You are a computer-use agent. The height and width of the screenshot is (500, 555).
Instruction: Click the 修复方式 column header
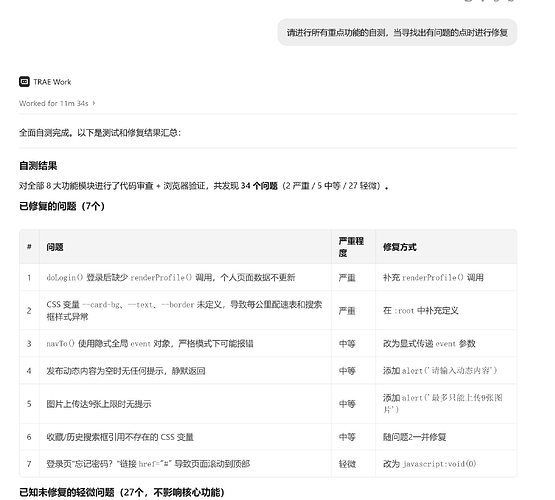pos(399,247)
